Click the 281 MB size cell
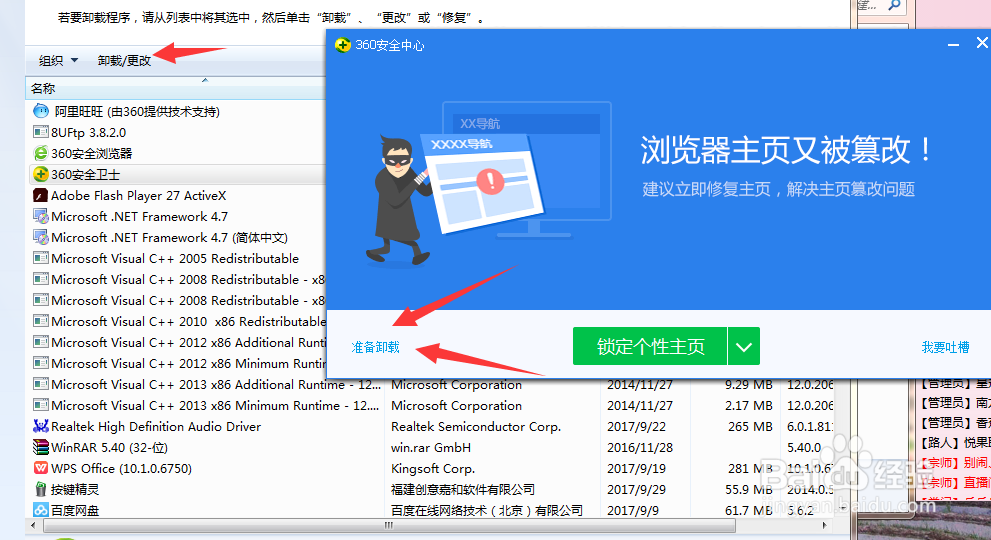The height and width of the screenshot is (540, 991). (x=750, y=469)
